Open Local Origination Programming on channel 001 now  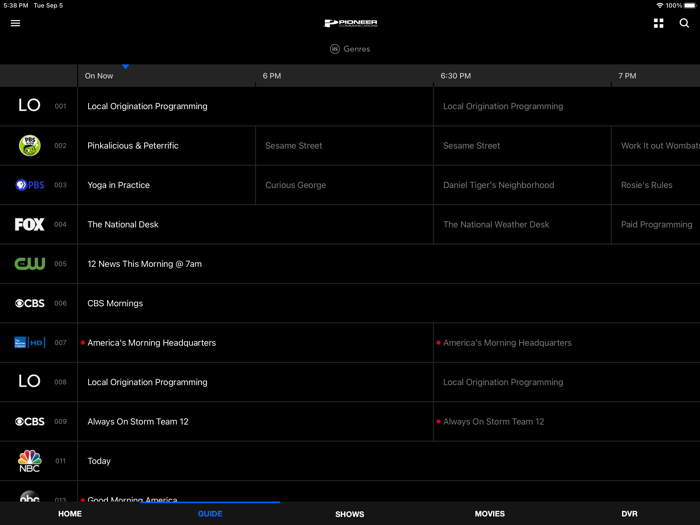[x=255, y=106]
